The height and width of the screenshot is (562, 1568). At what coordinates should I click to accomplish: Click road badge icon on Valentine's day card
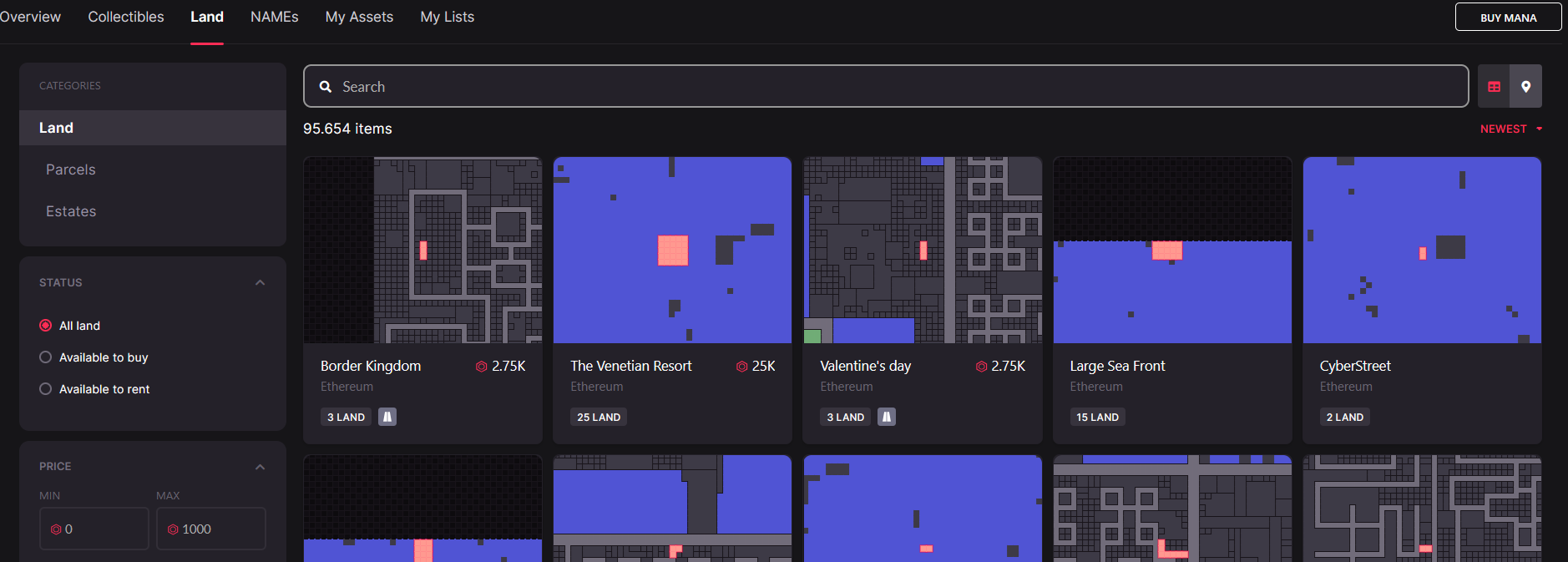click(x=887, y=417)
